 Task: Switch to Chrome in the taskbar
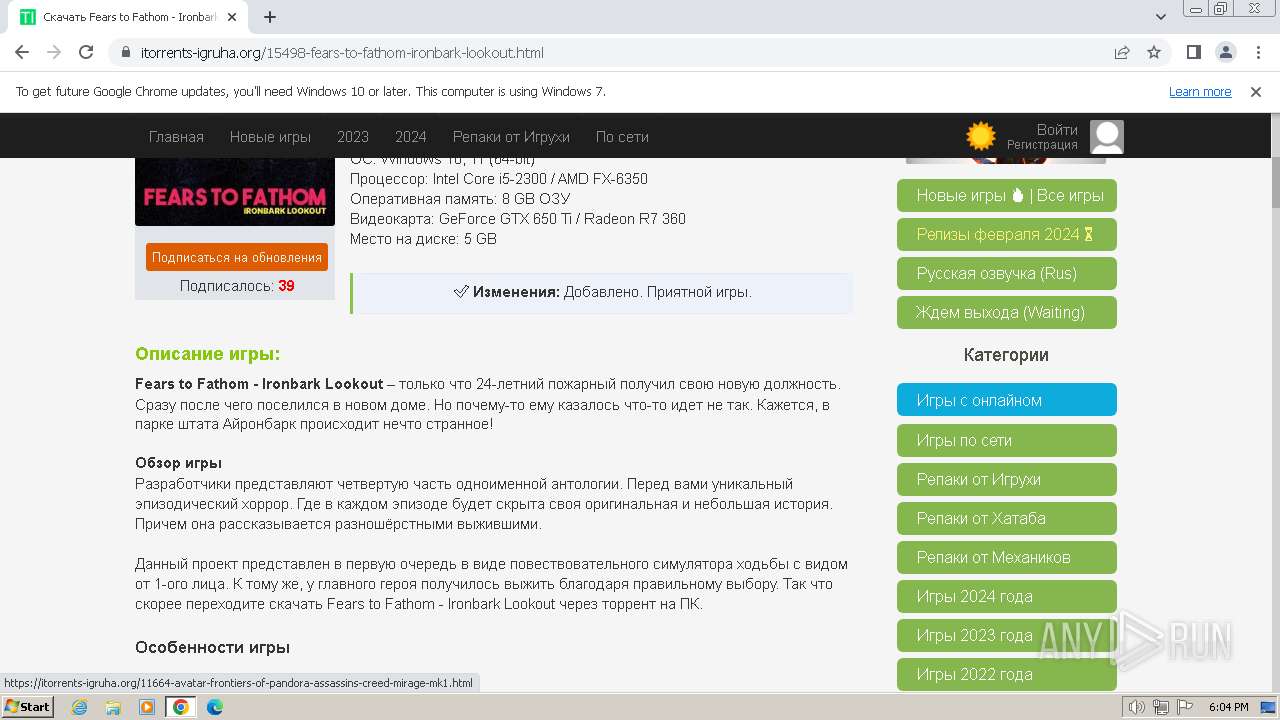click(181, 707)
